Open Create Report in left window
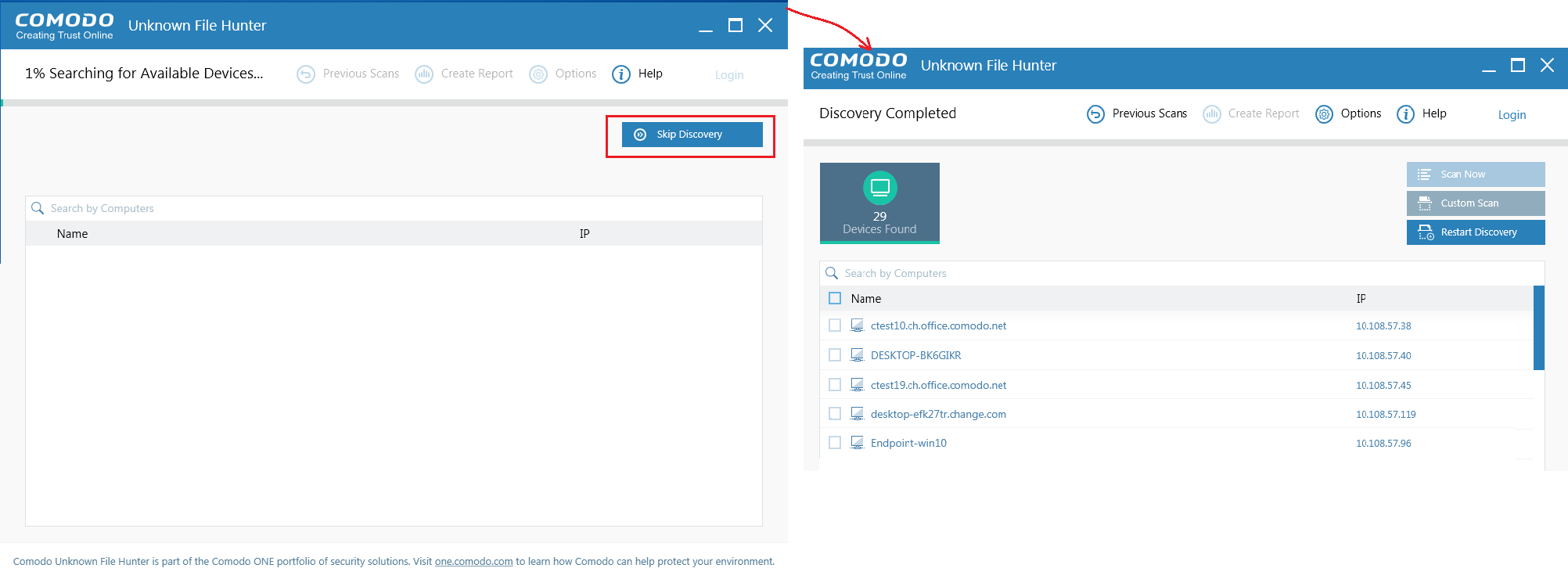 [477, 74]
